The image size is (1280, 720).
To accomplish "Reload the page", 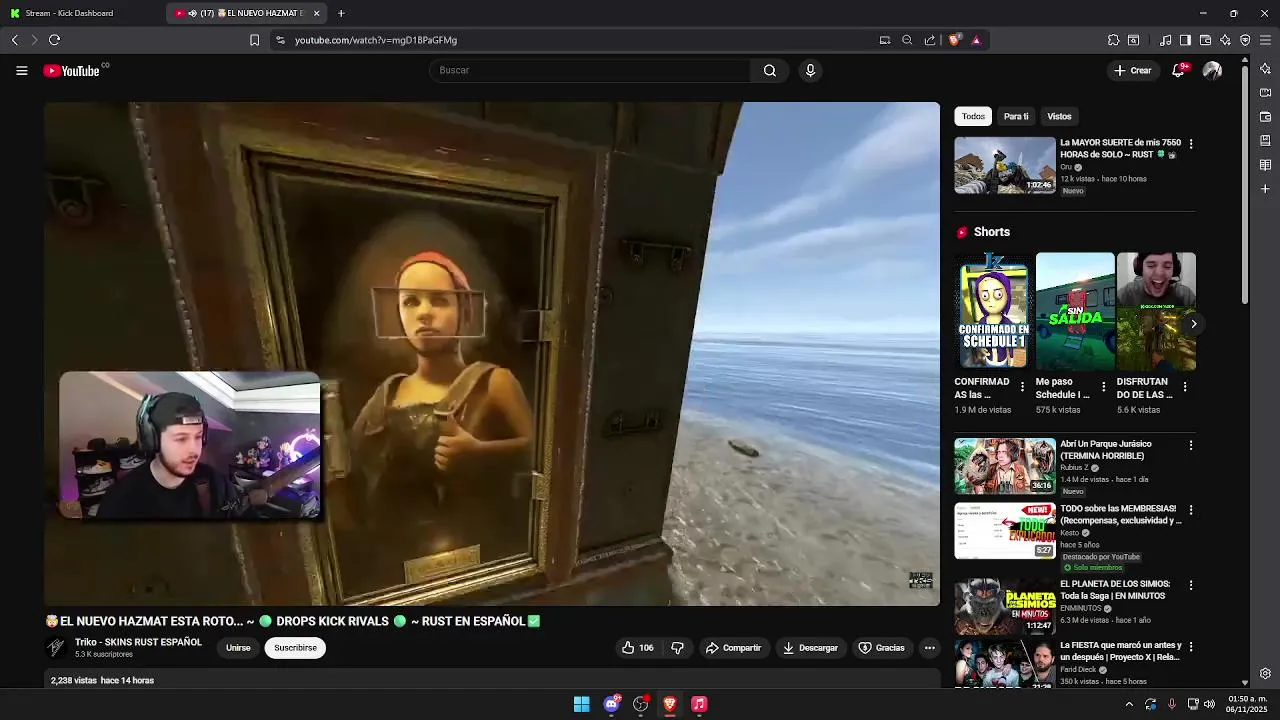I will coord(54,40).
